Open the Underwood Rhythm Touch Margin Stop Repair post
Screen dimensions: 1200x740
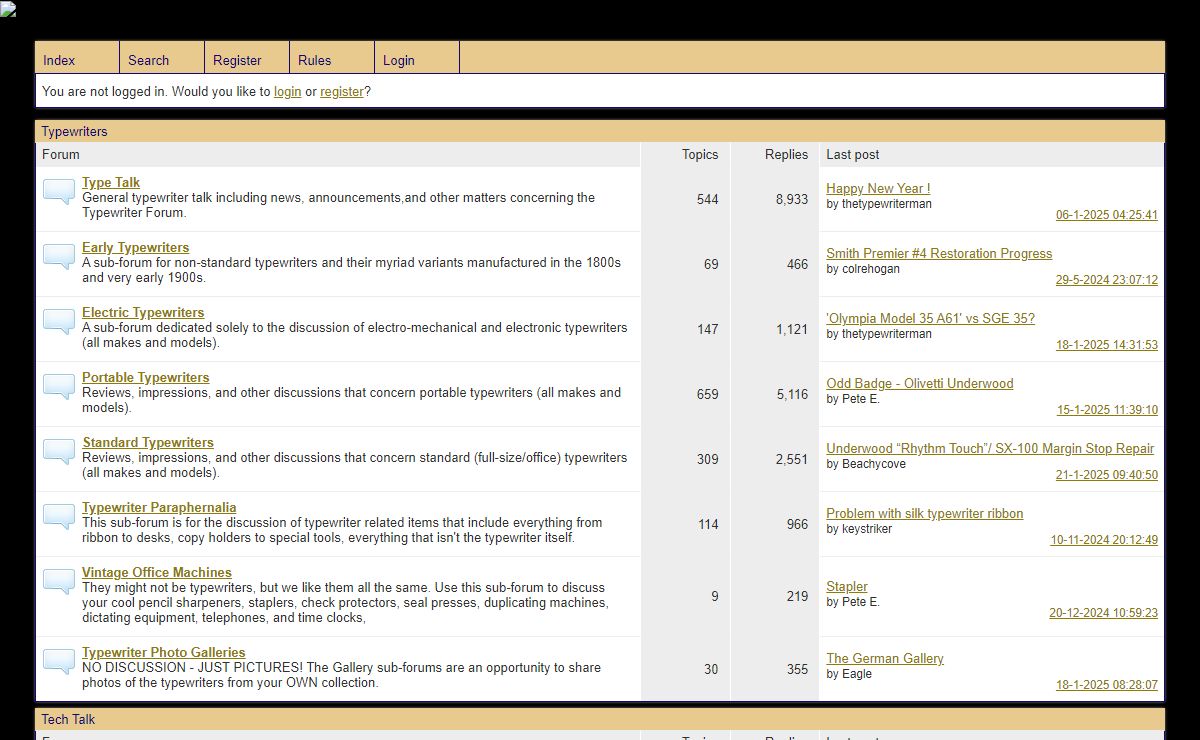click(990, 448)
